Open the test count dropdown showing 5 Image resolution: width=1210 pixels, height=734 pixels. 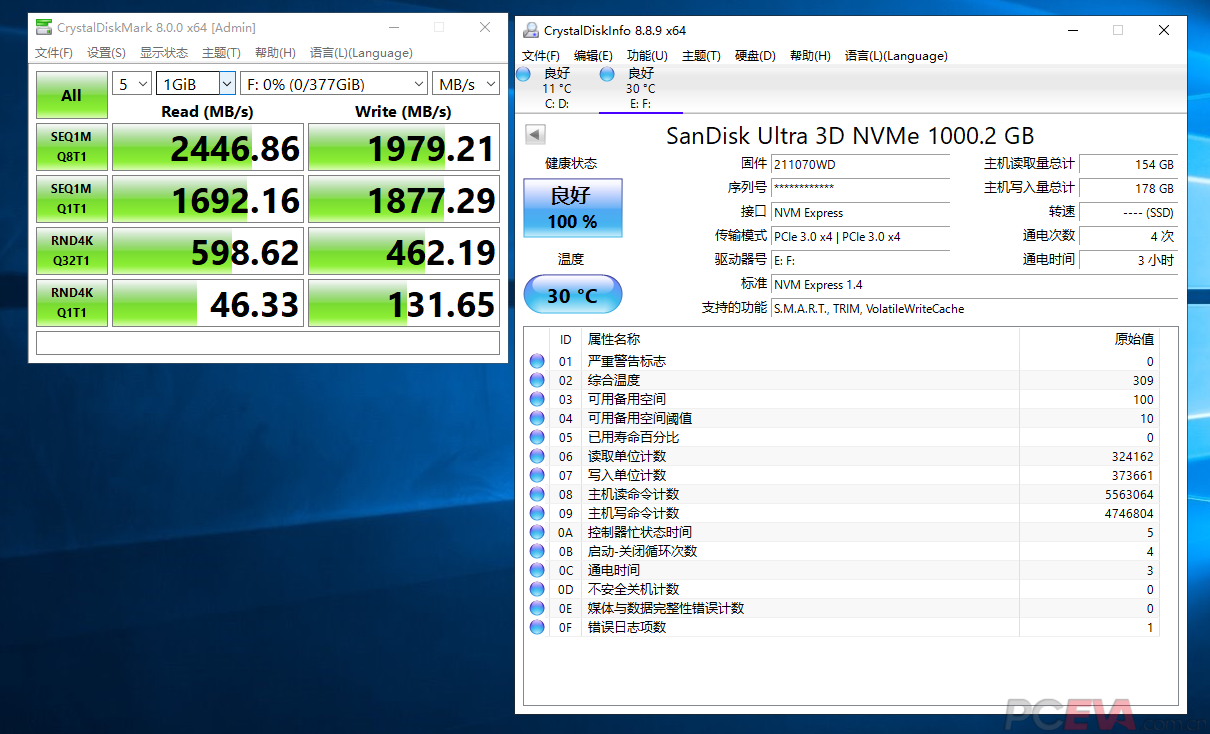132,84
